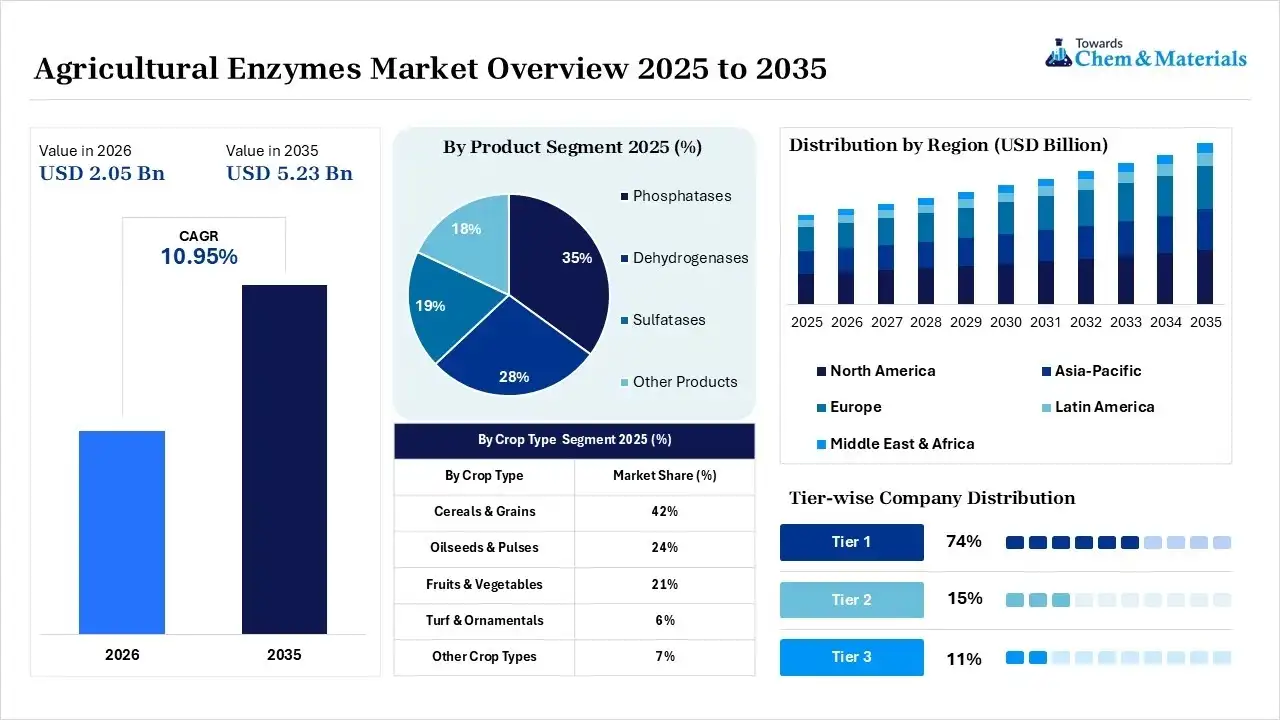Click the Middle East & Africa legend swatch
The height and width of the screenshot is (720, 1280).
821,444
